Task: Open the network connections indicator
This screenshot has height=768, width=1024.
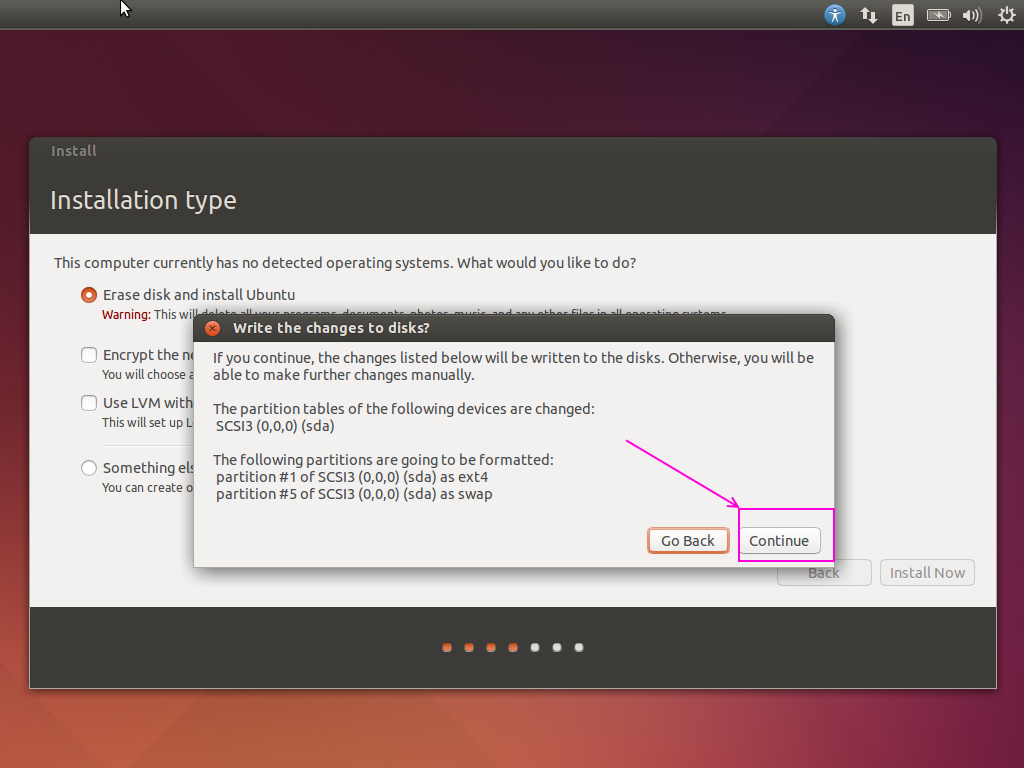Action: (869, 15)
